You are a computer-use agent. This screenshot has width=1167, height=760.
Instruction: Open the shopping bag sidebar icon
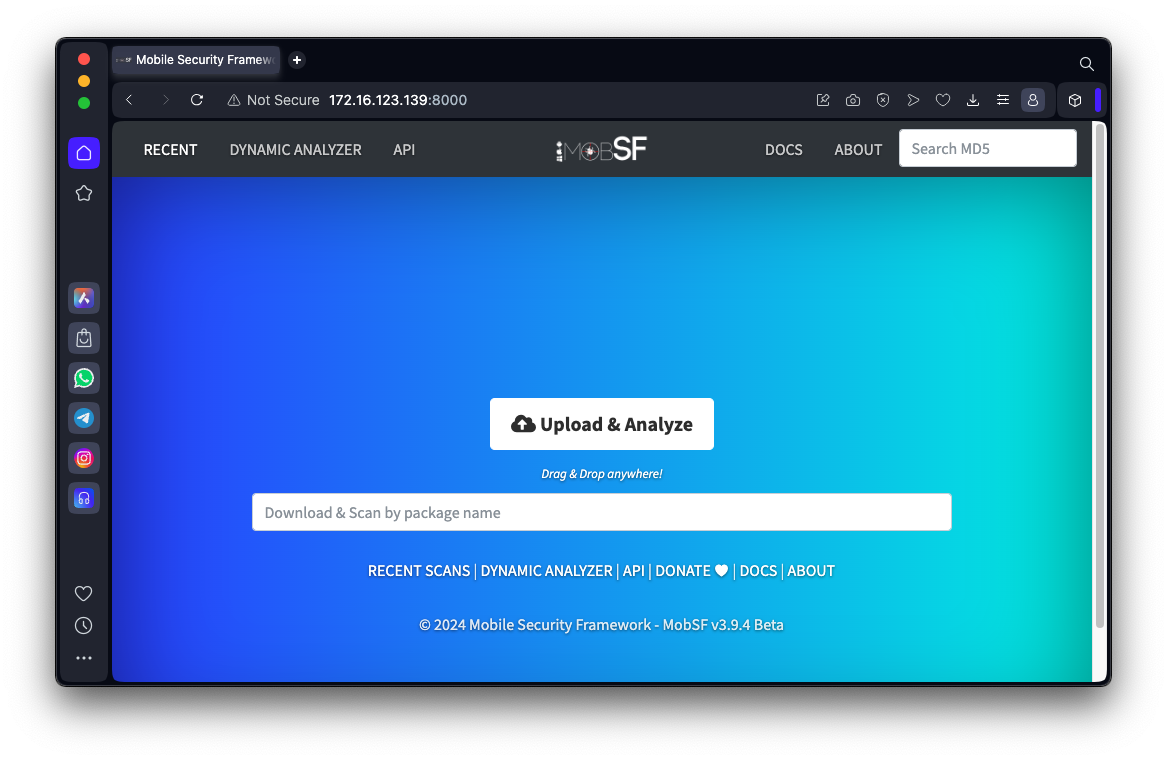[x=84, y=339]
